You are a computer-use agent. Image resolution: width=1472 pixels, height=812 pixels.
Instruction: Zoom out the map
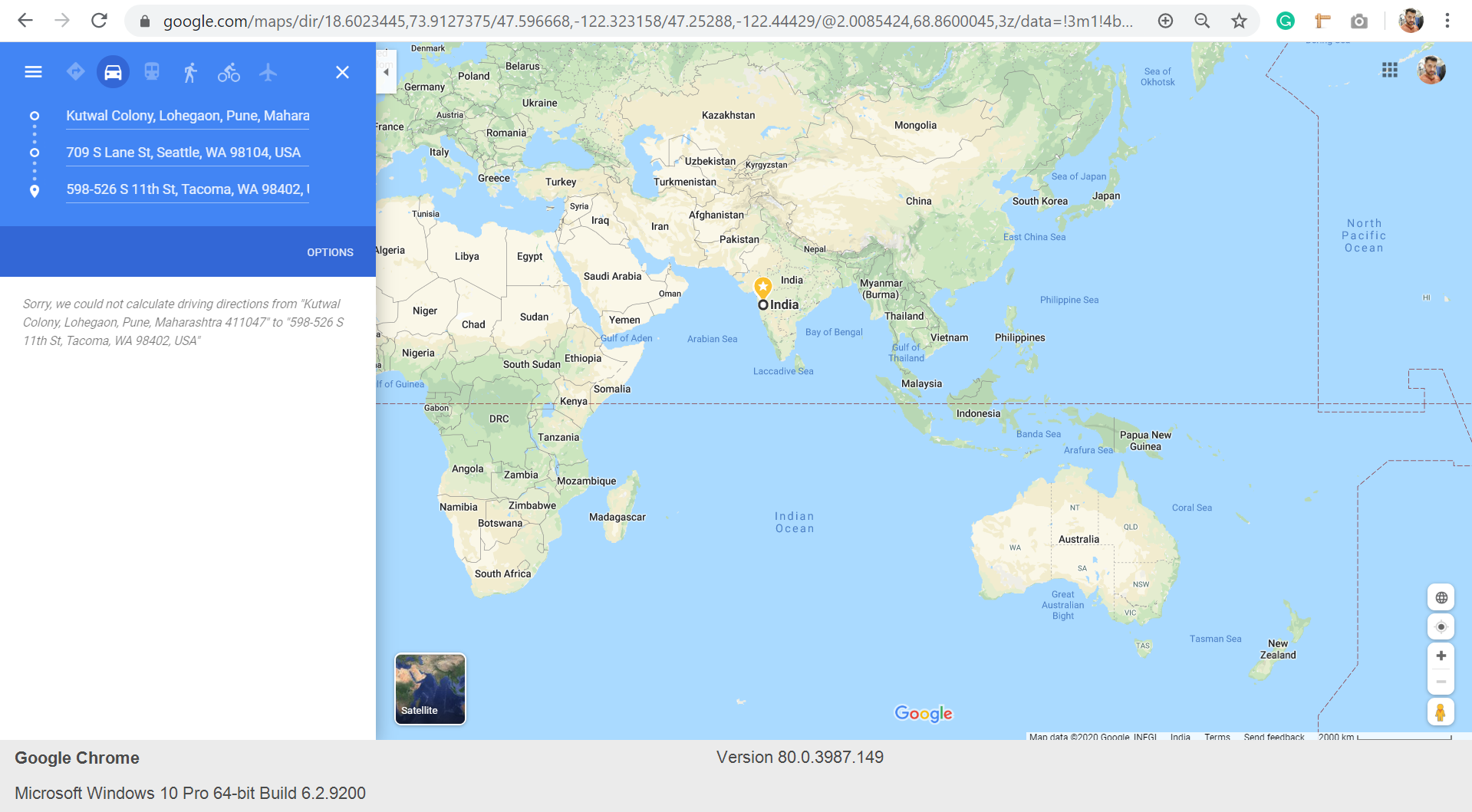1441,682
